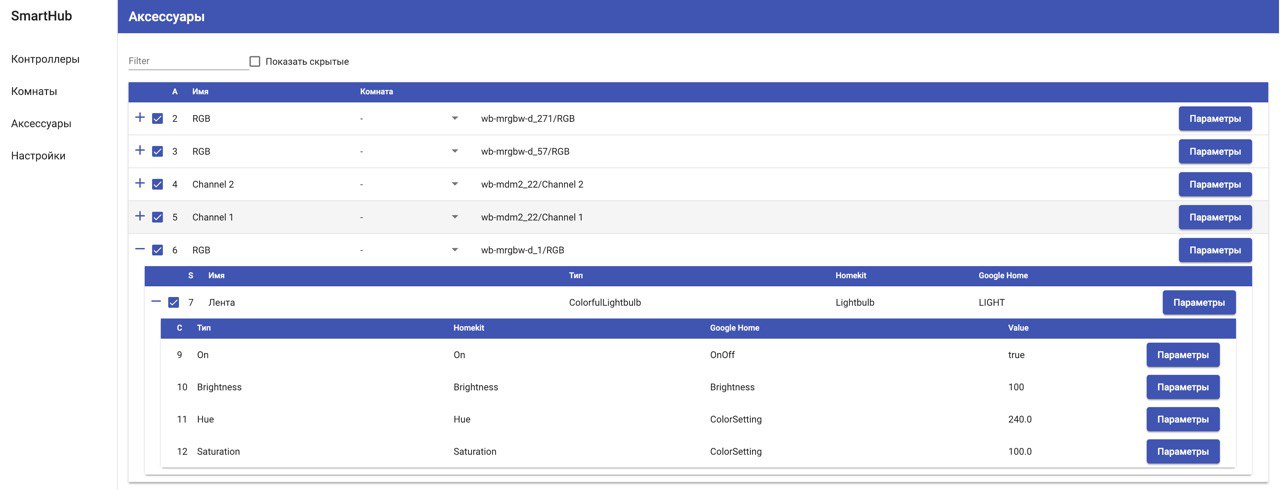Click the Lightbulb Homekit cell

tap(855, 302)
